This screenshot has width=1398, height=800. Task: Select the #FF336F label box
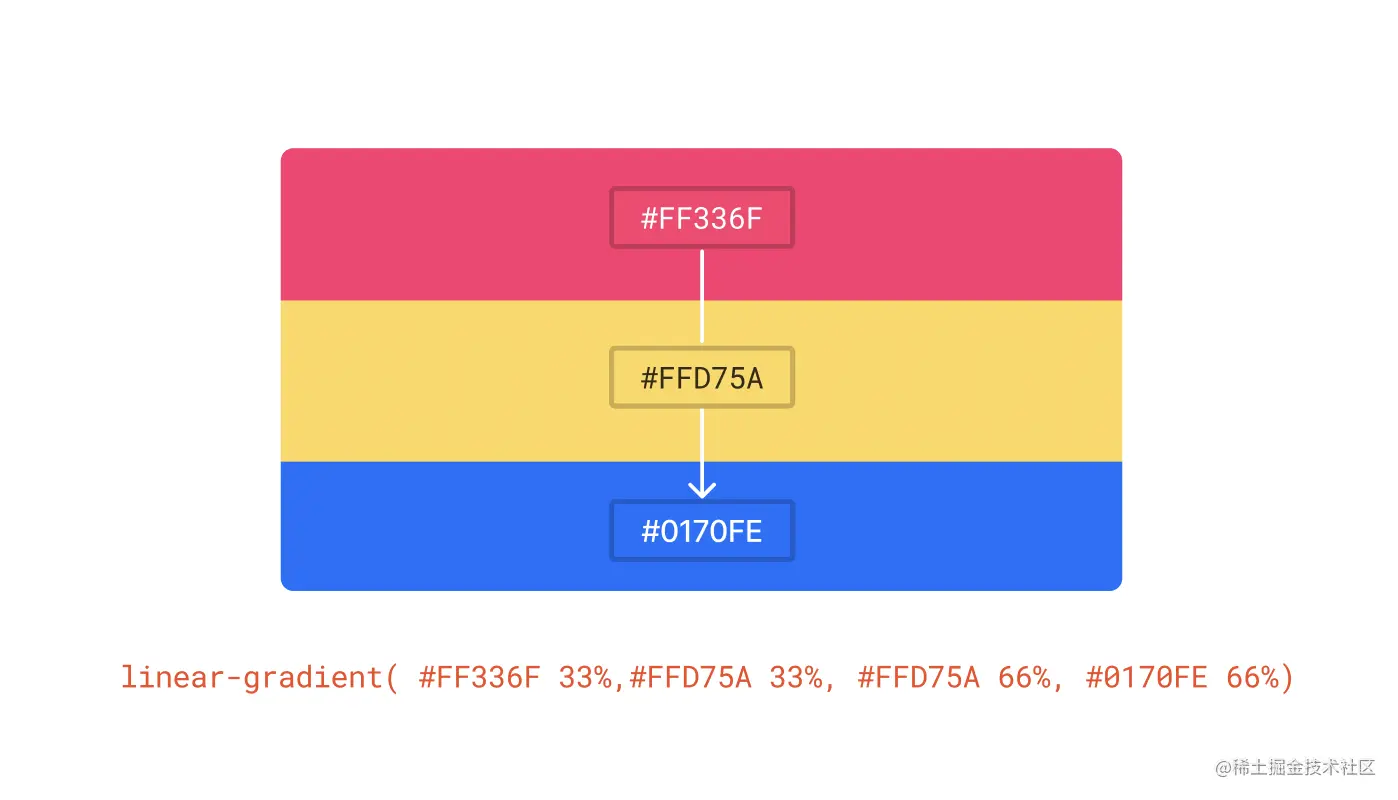pyautogui.click(x=702, y=218)
